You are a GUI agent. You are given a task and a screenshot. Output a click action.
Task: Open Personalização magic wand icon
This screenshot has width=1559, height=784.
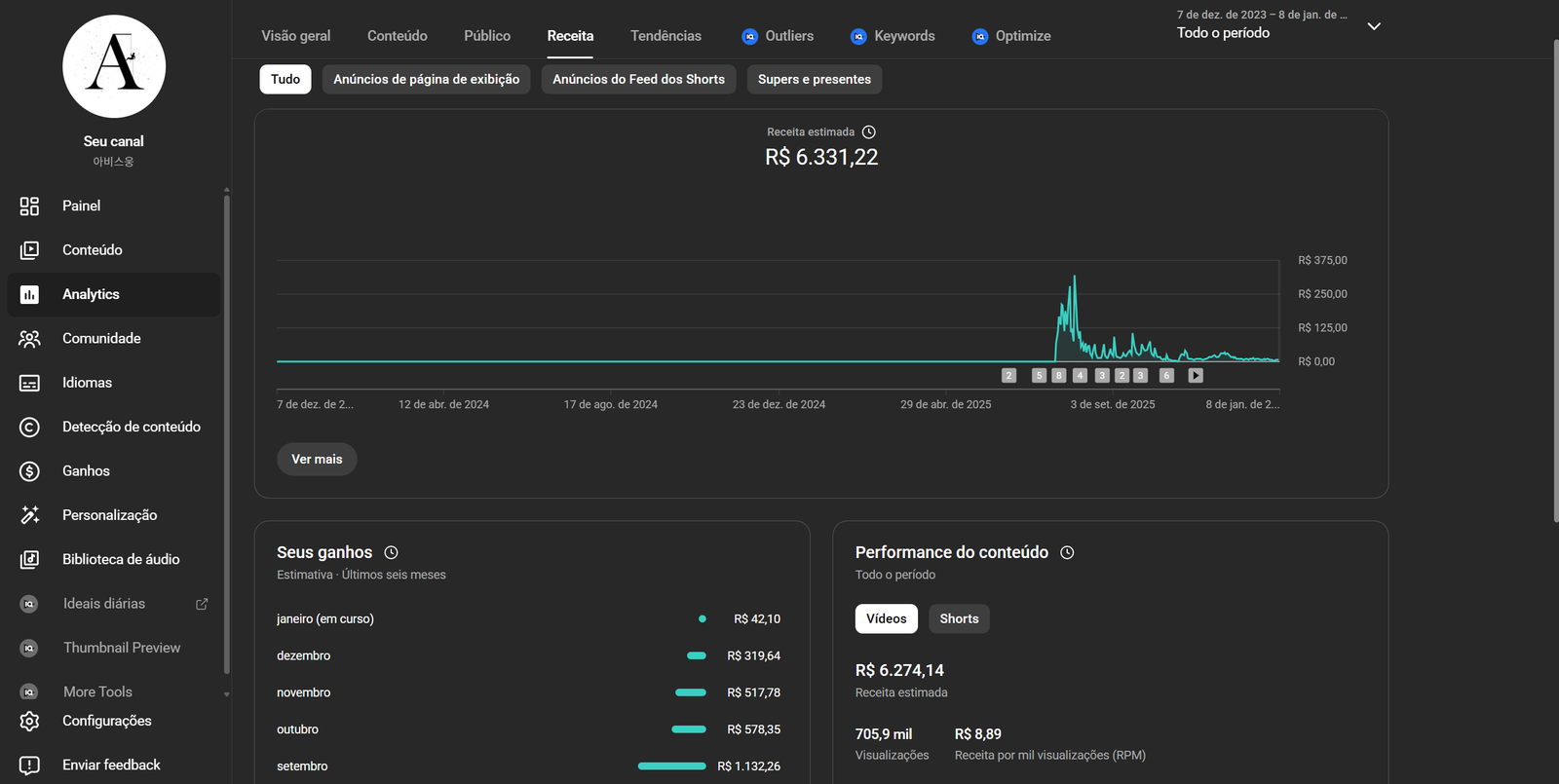29,515
